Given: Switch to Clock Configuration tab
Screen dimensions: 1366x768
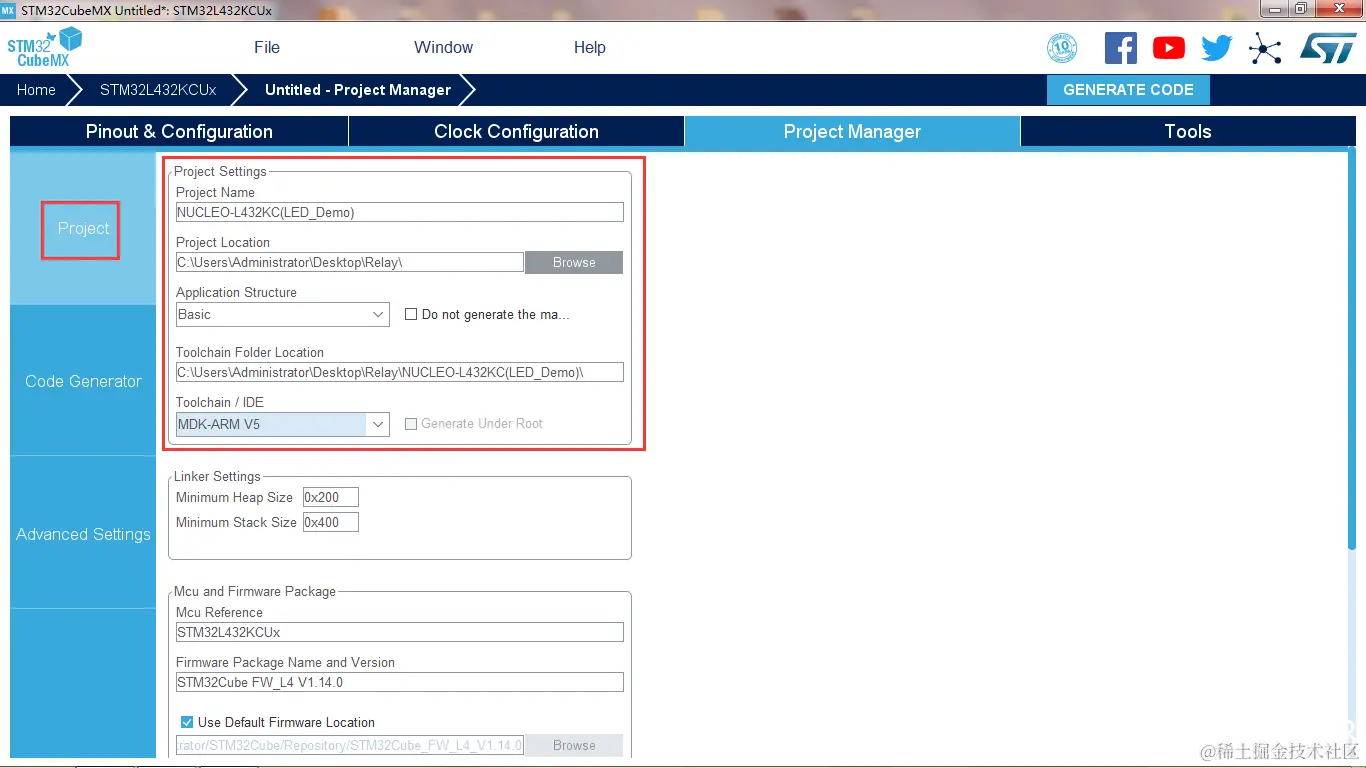Looking at the screenshot, I should click(x=516, y=131).
